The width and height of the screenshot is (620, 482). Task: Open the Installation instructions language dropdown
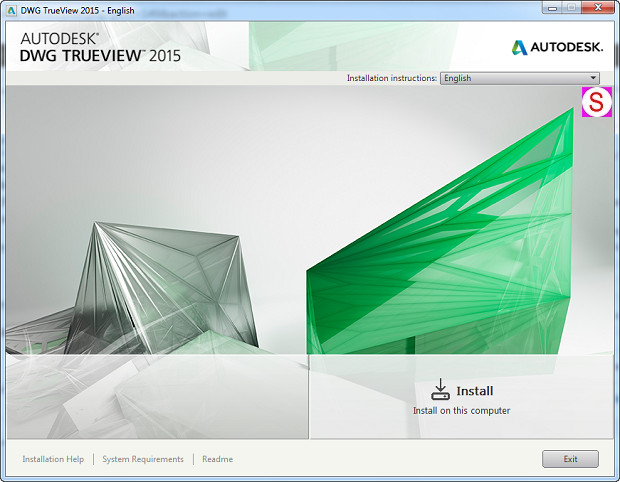click(520, 78)
